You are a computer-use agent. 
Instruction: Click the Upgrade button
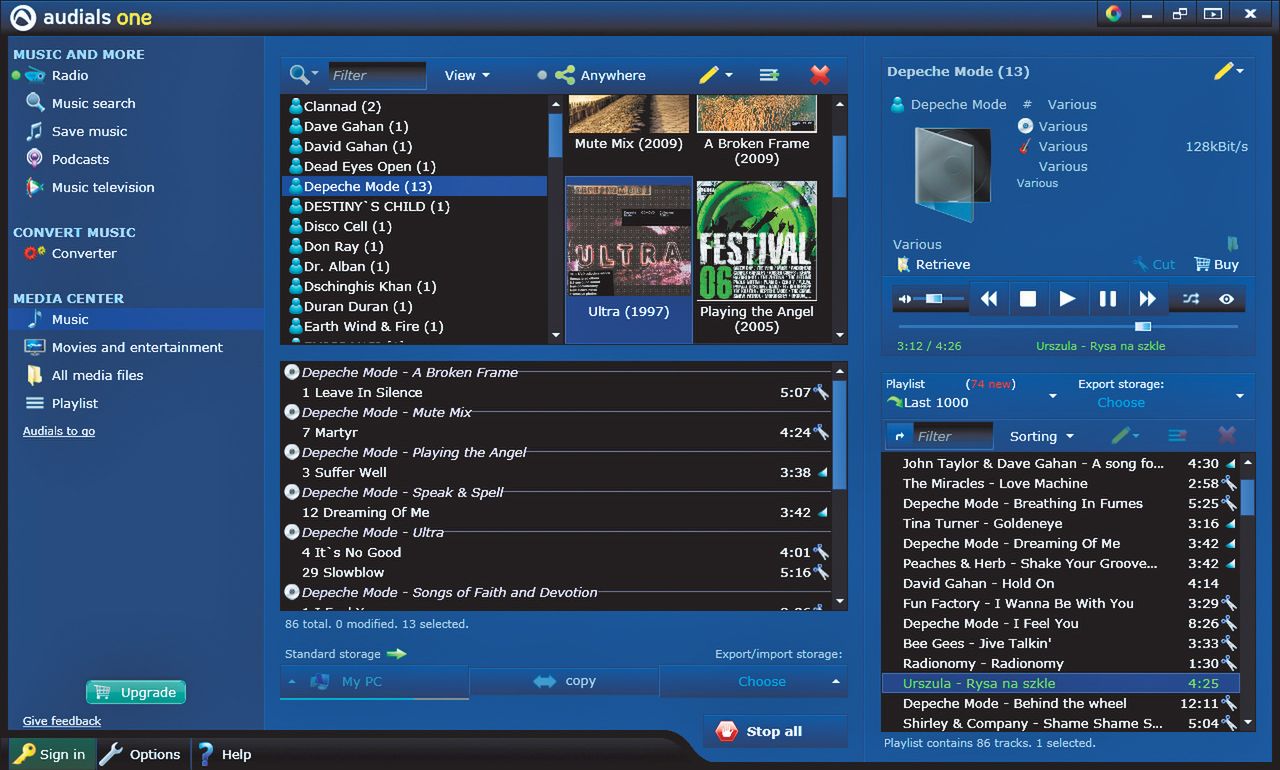136,692
